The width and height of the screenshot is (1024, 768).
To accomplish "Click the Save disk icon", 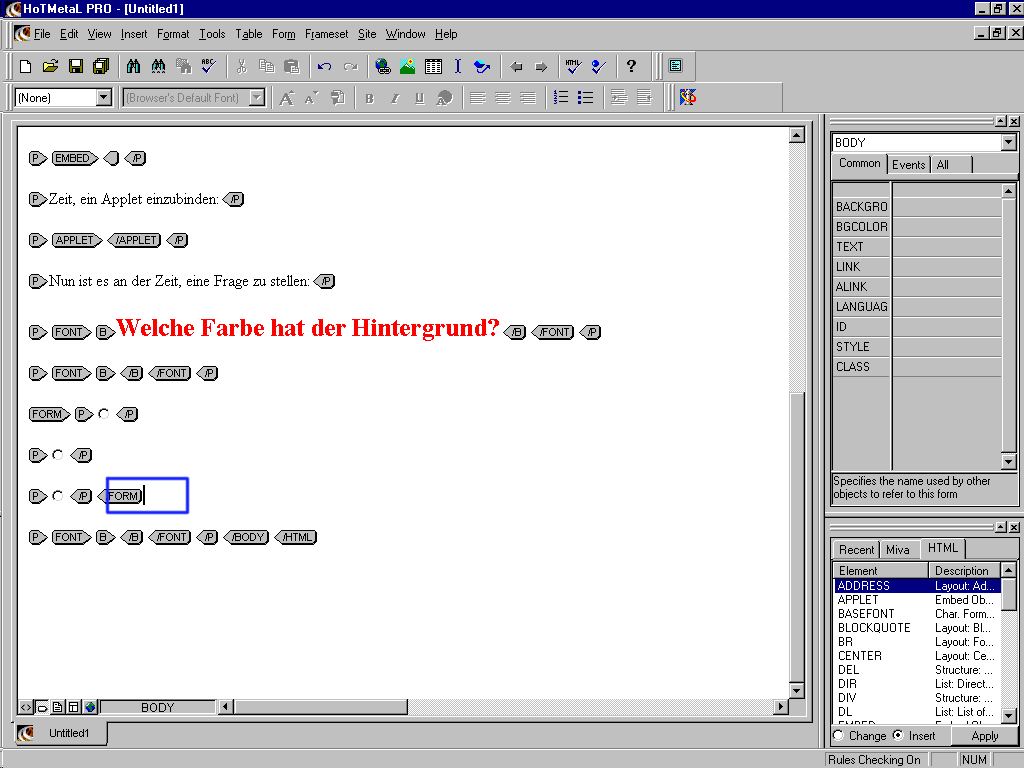I will 76,67.
